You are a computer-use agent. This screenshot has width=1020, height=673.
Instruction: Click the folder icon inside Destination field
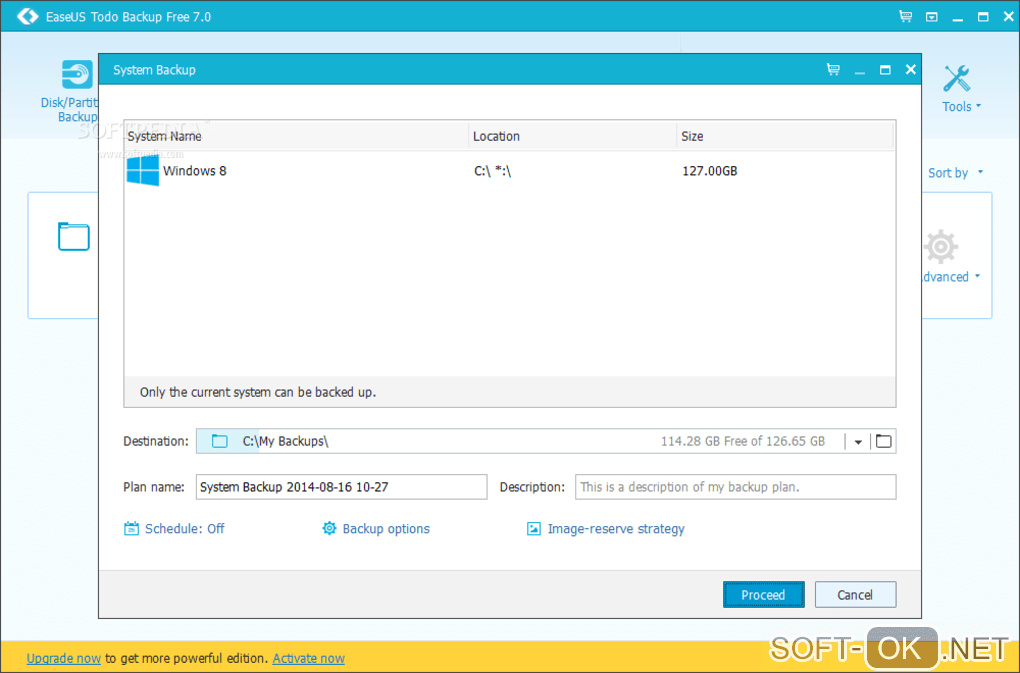[220, 441]
